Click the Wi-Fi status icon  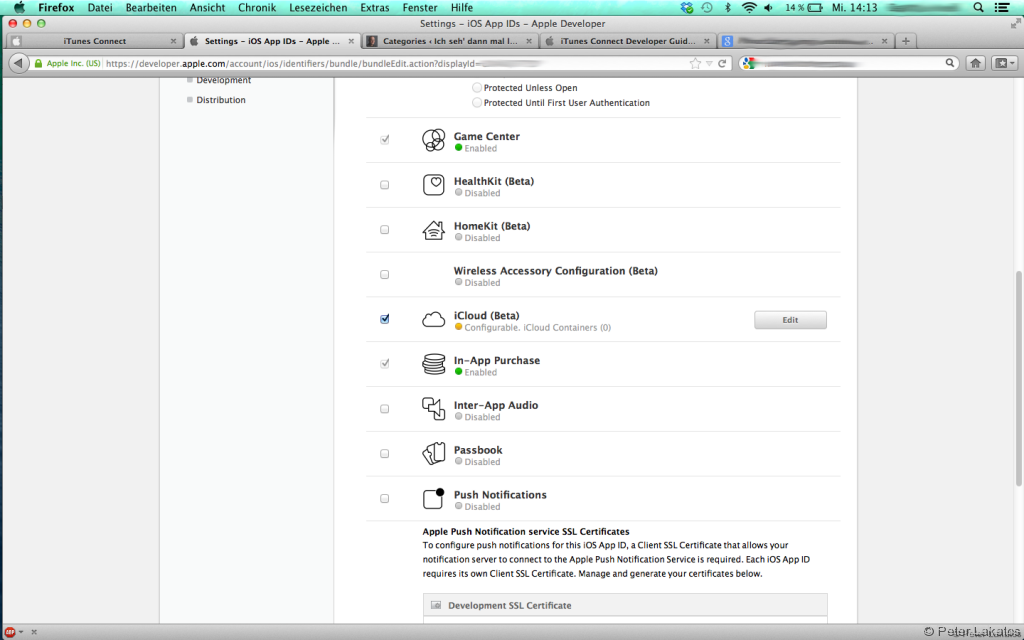[x=748, y=8]
